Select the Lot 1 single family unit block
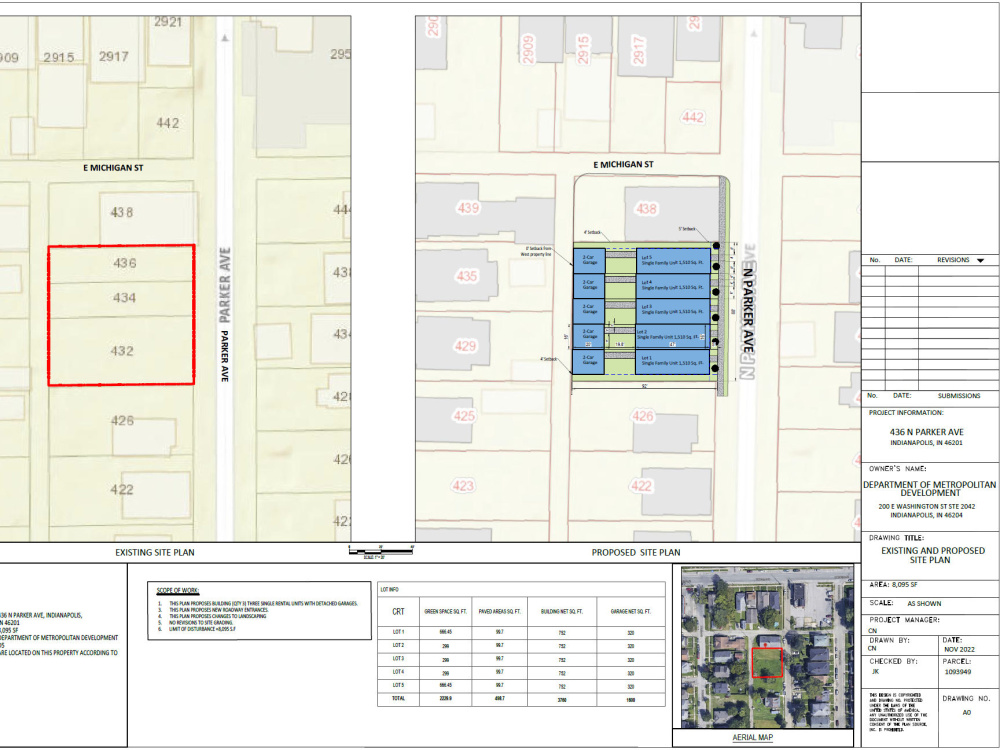 click(x=673, y=362)
